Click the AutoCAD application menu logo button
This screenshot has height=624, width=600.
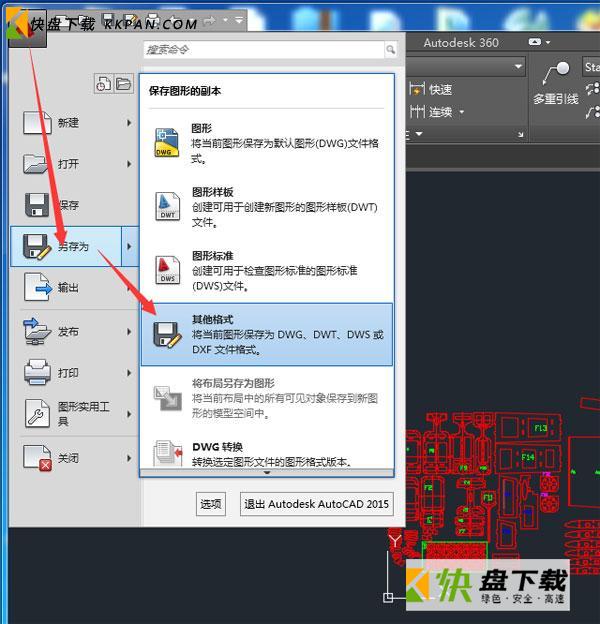[x=26, y=27]
